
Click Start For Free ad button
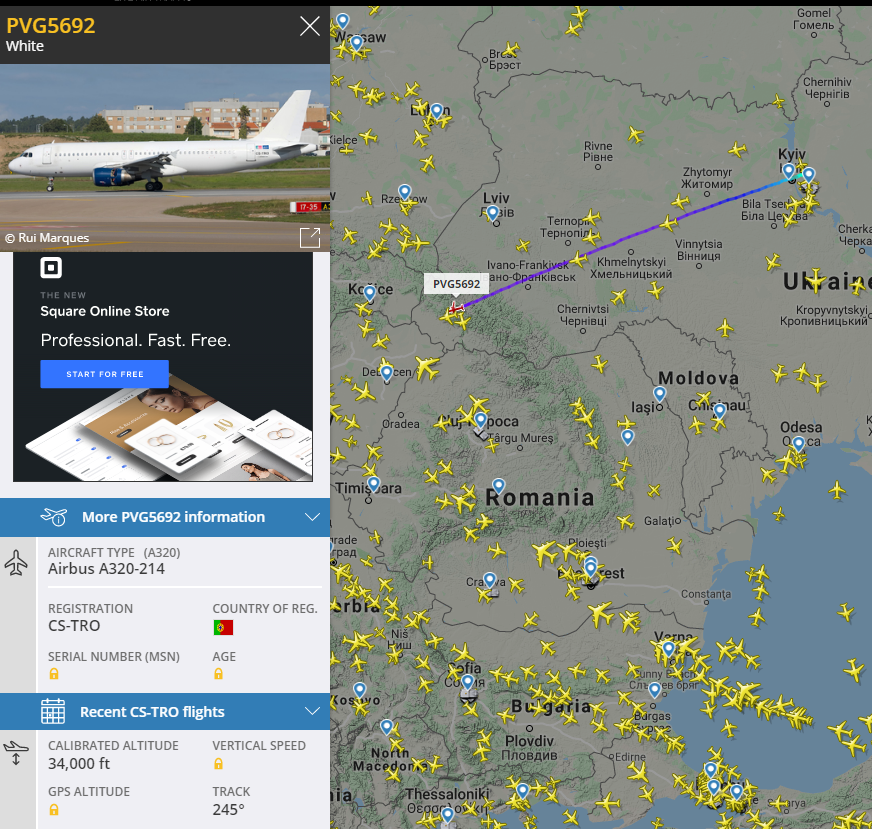105,374
